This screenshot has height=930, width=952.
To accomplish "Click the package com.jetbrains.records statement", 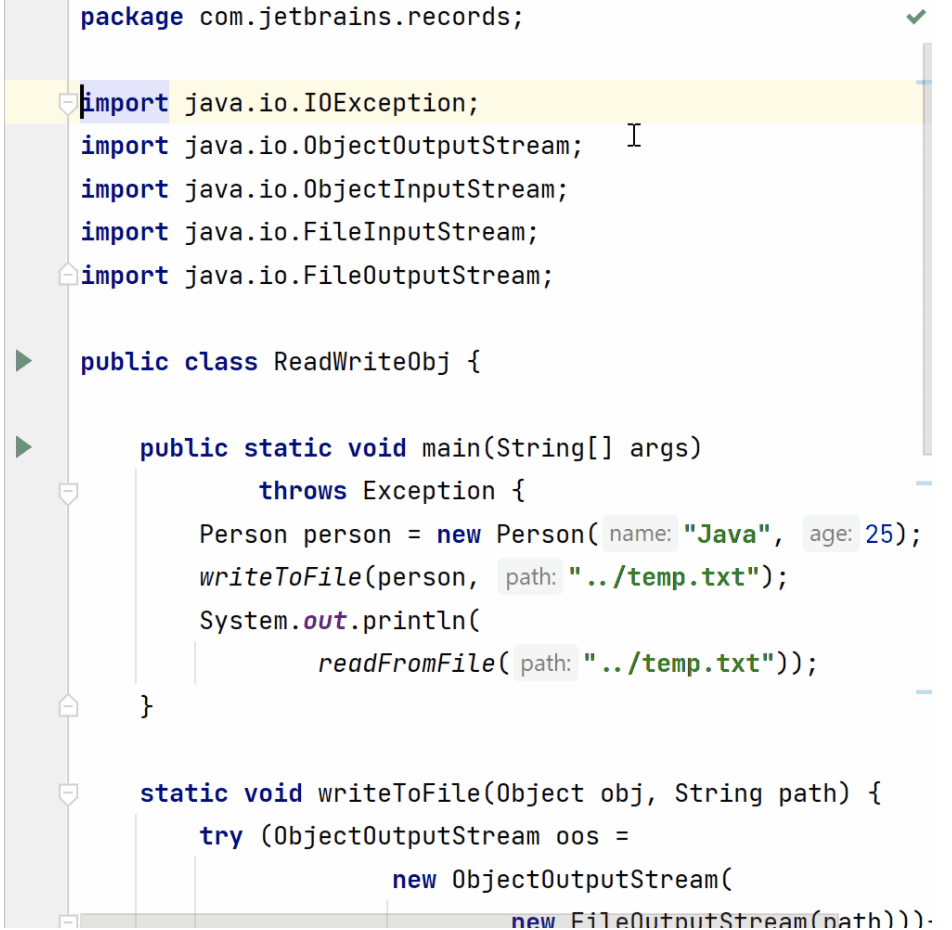I will coord(300,17).
